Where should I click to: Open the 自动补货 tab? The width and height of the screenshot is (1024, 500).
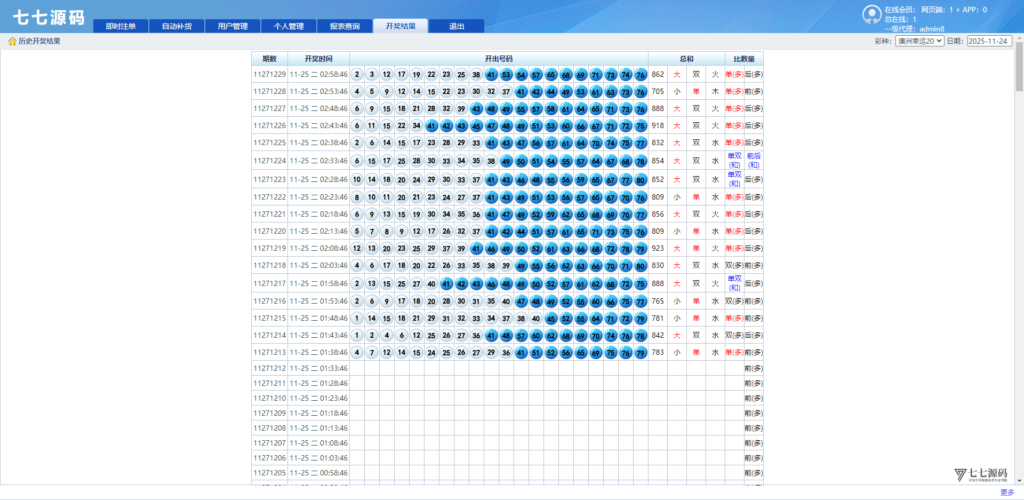coord(176,26)
